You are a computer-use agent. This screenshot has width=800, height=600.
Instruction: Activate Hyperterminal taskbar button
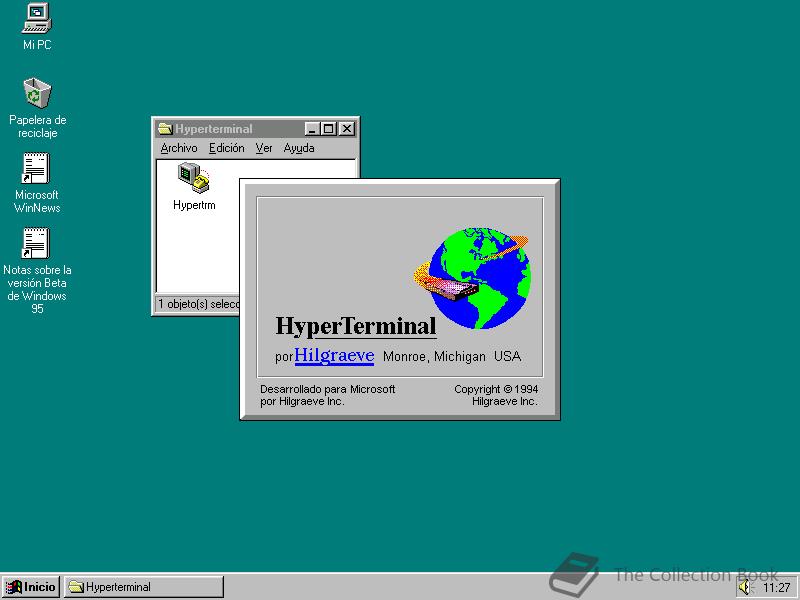pyautogui.click(x=144, y=587)
